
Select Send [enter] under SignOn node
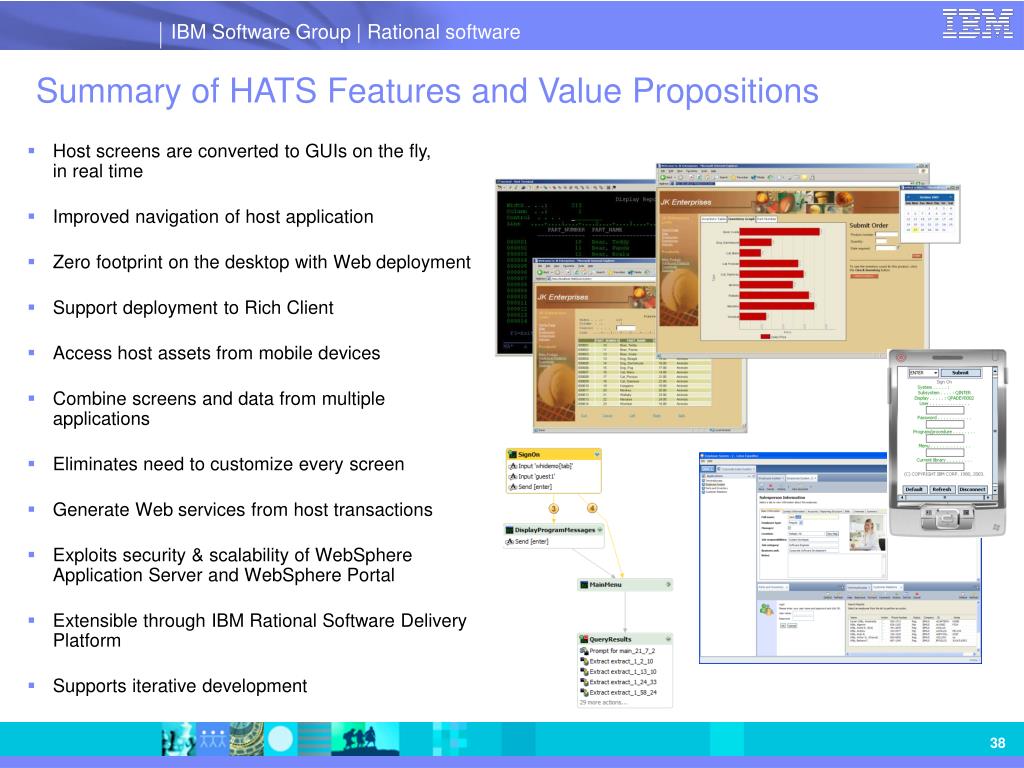[x=530, y=487]
